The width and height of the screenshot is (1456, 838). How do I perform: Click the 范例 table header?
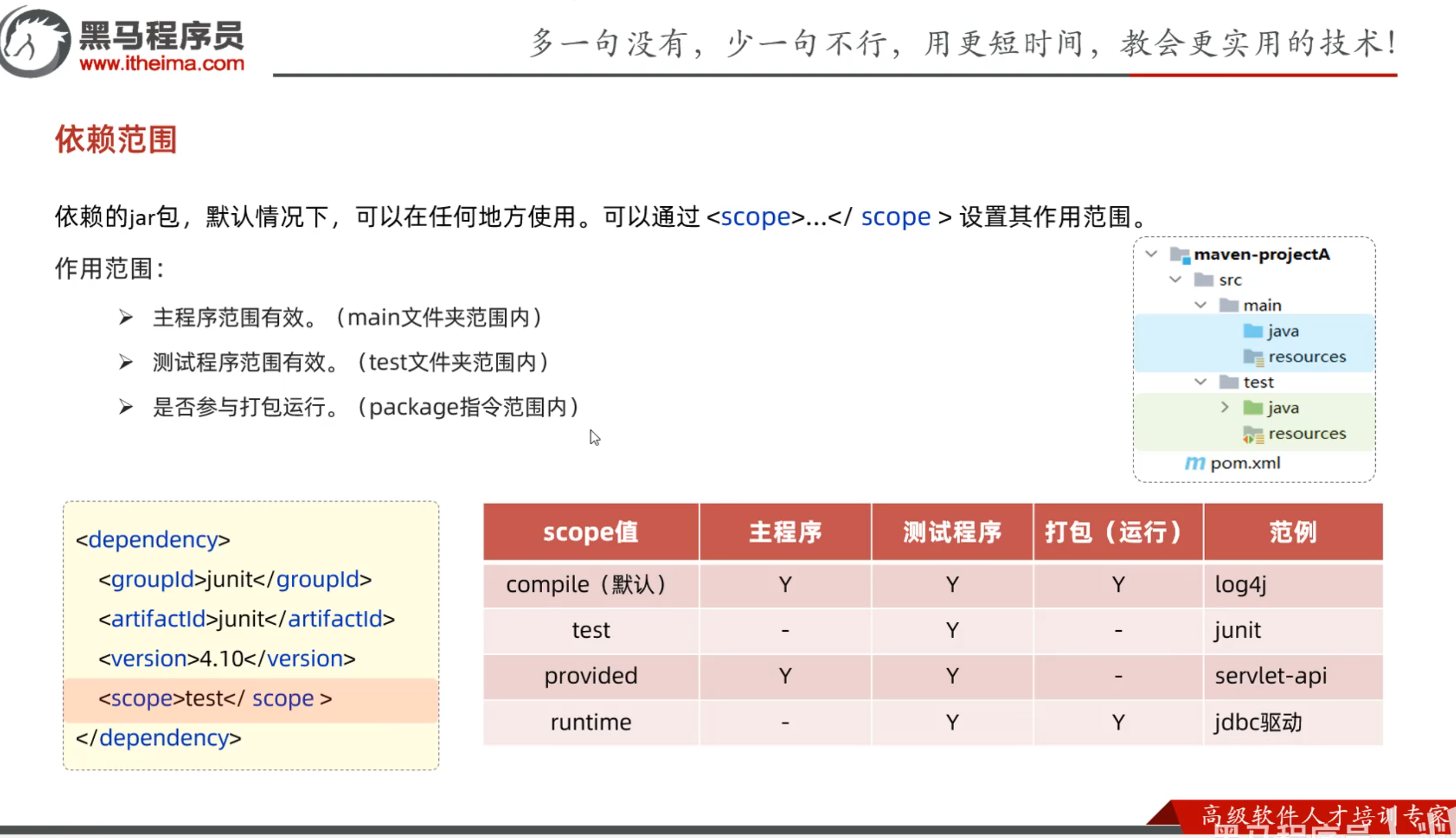tap(1293, 531)
